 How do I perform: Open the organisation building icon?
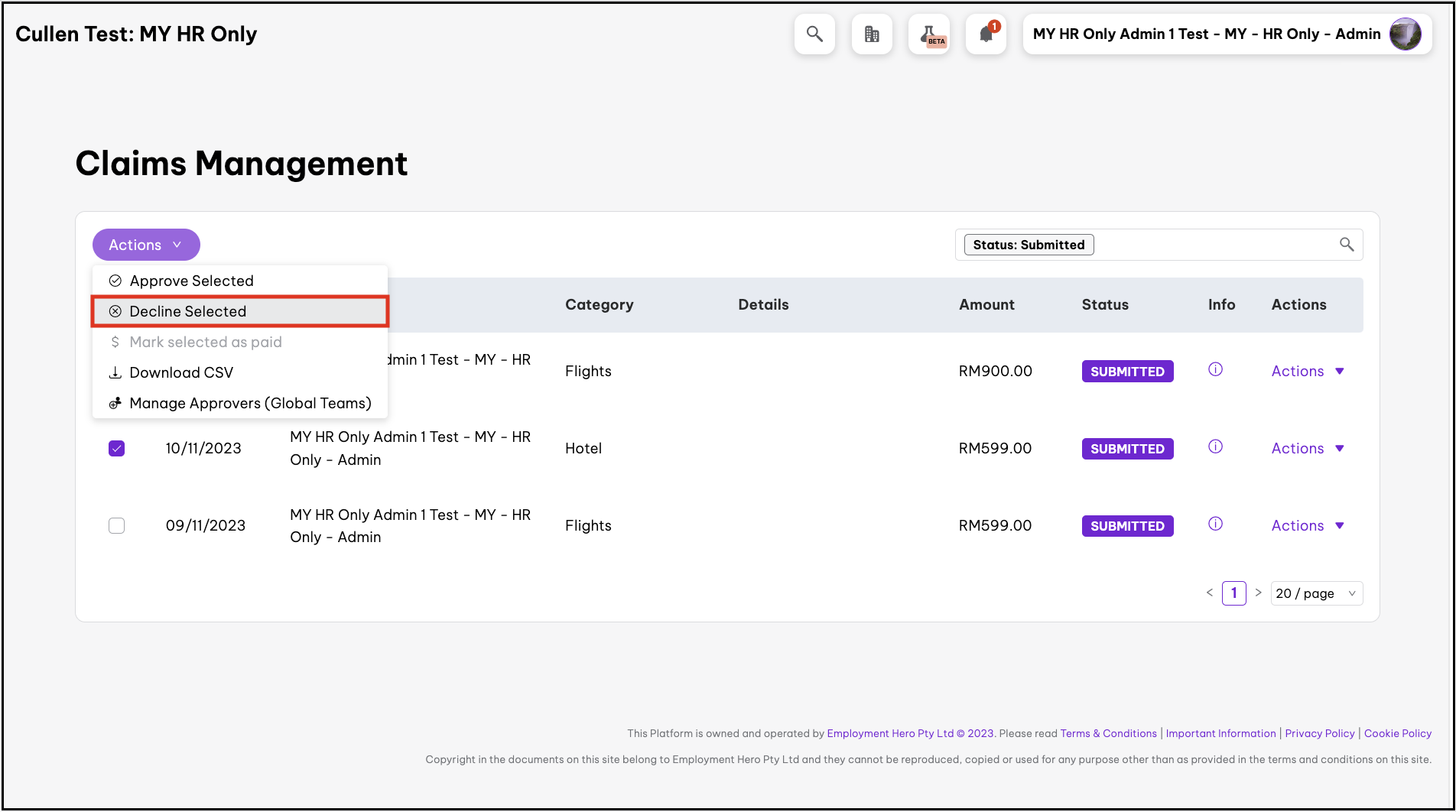(x=872, y=34)
